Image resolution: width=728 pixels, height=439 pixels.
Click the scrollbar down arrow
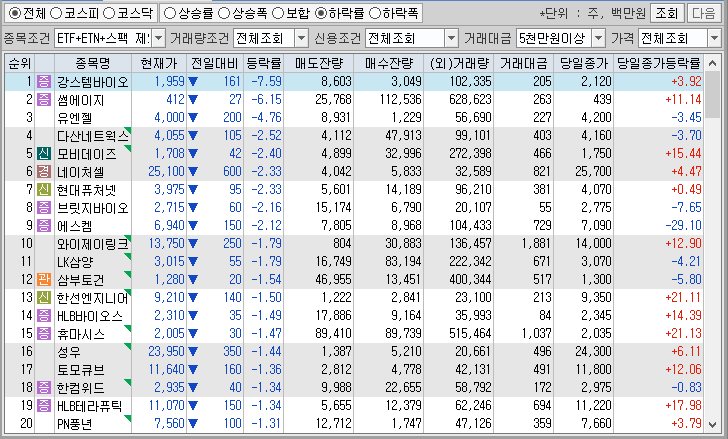click(712, 424)
